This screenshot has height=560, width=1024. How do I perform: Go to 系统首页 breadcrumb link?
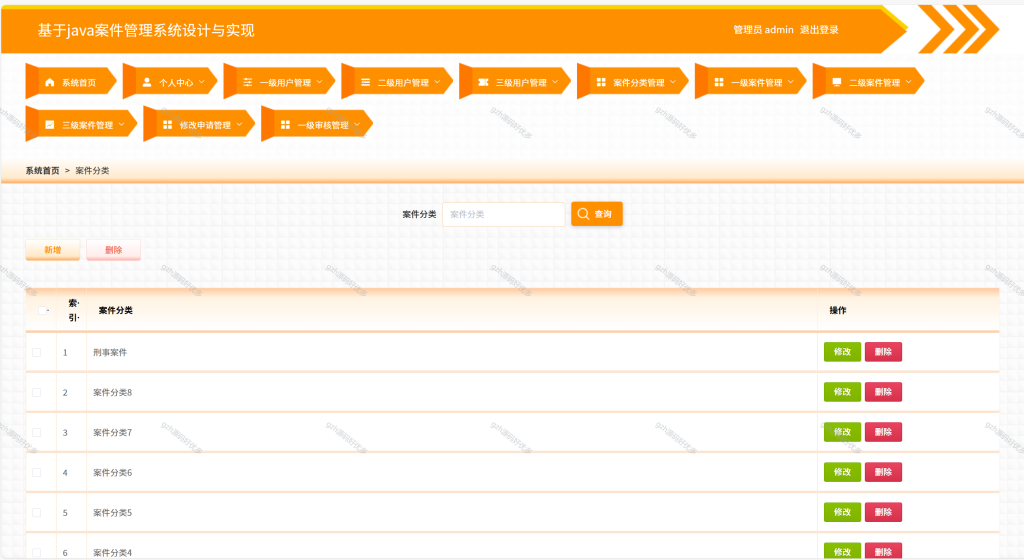click(x=42, y=170)
